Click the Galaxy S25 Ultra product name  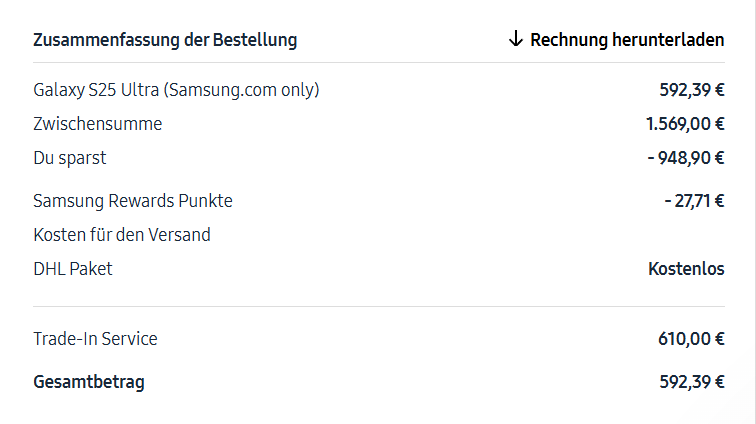(x=176, y=90)
